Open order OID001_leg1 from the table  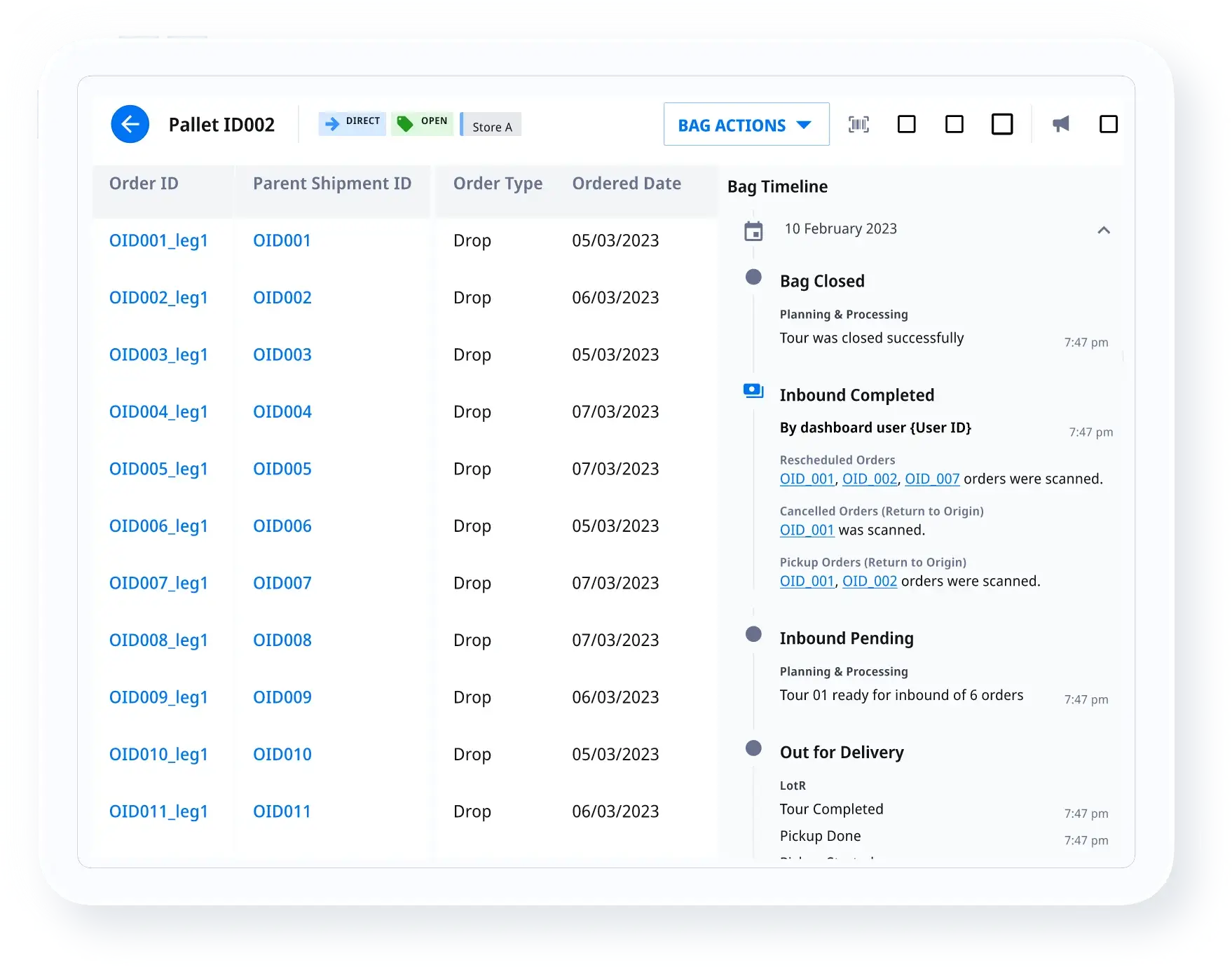(158, 240)
